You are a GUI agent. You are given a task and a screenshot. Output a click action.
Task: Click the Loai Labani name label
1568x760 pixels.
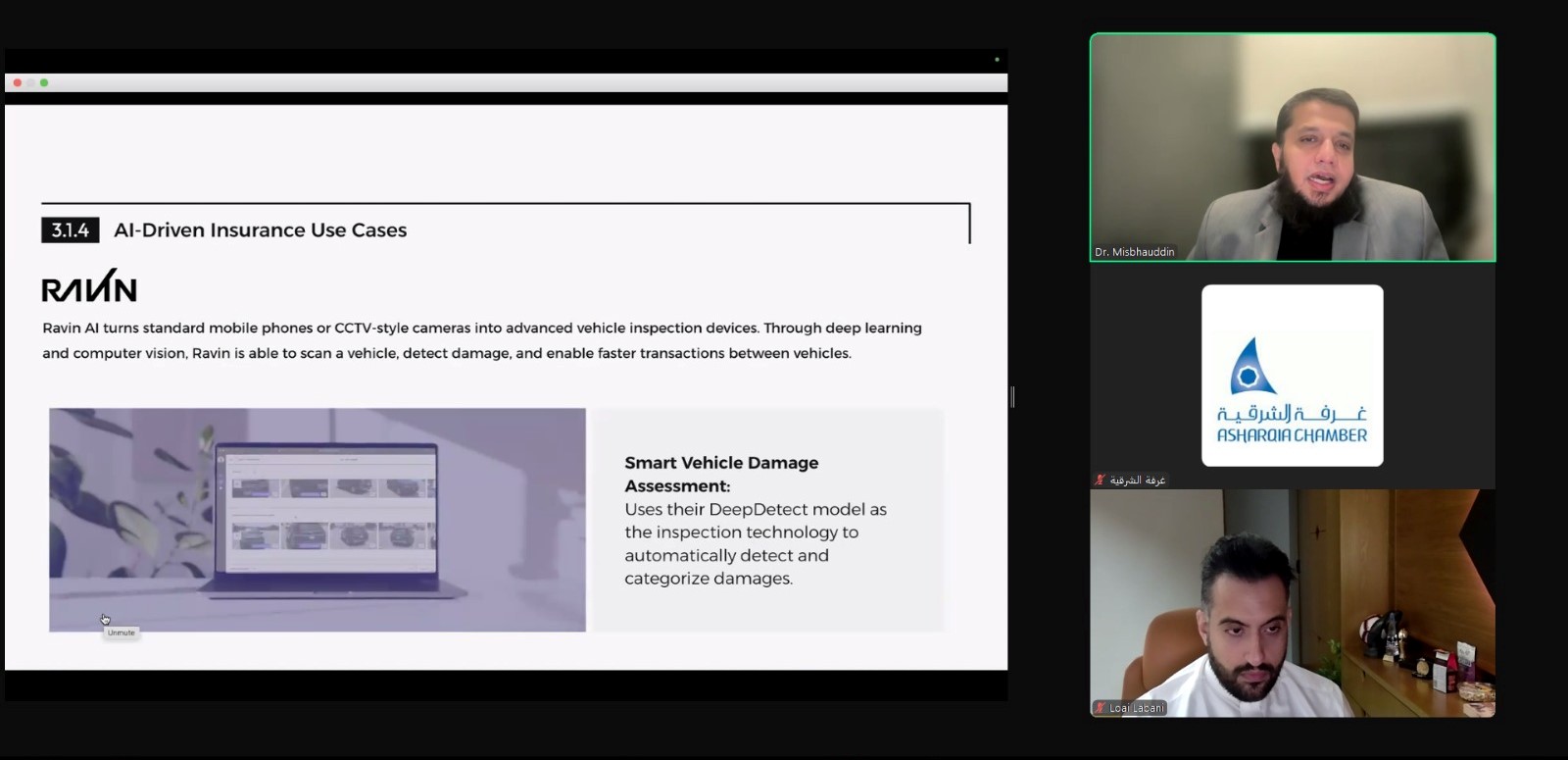coord(1137,708)
